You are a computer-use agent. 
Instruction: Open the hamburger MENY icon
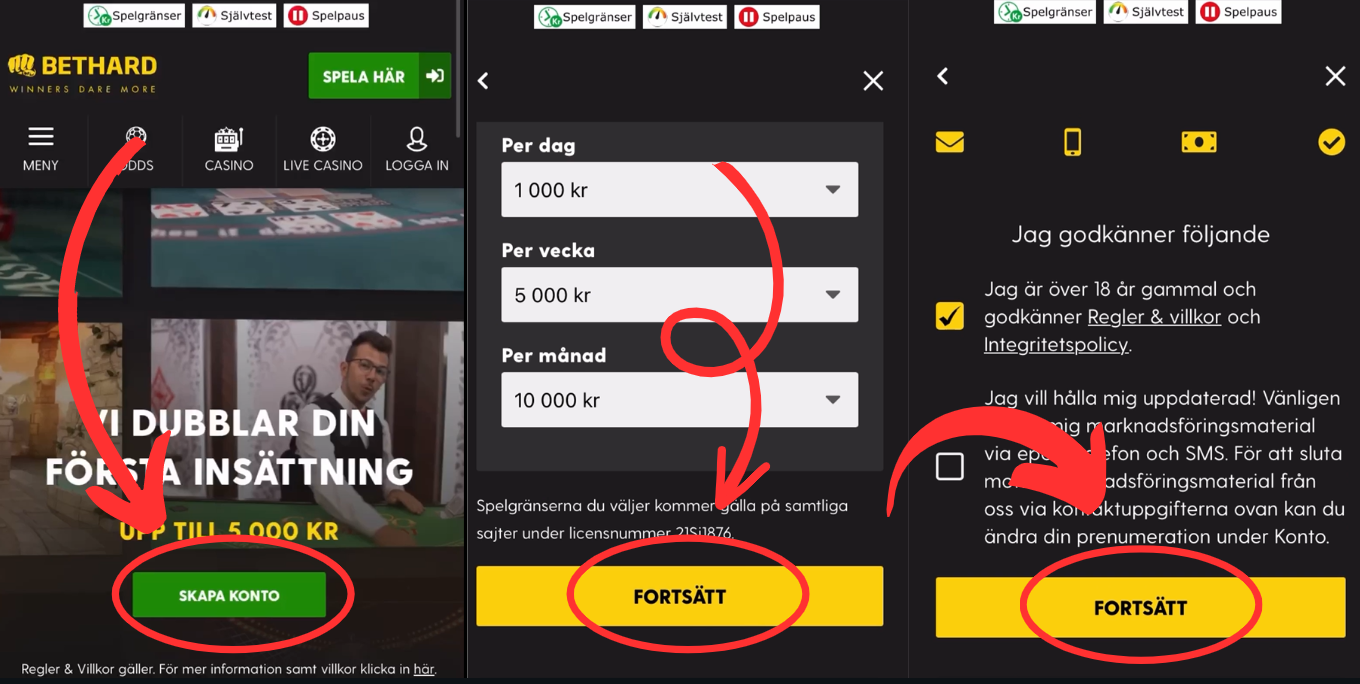tap(40, 137)
